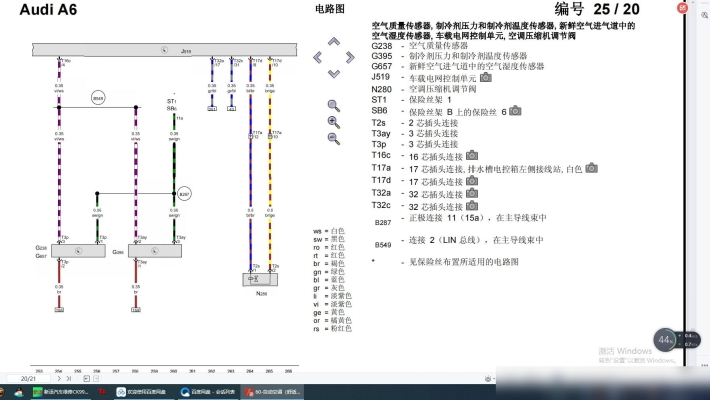Pan the circuit diagram downward
Screen dimensions: 710x400
click(334, 73)
